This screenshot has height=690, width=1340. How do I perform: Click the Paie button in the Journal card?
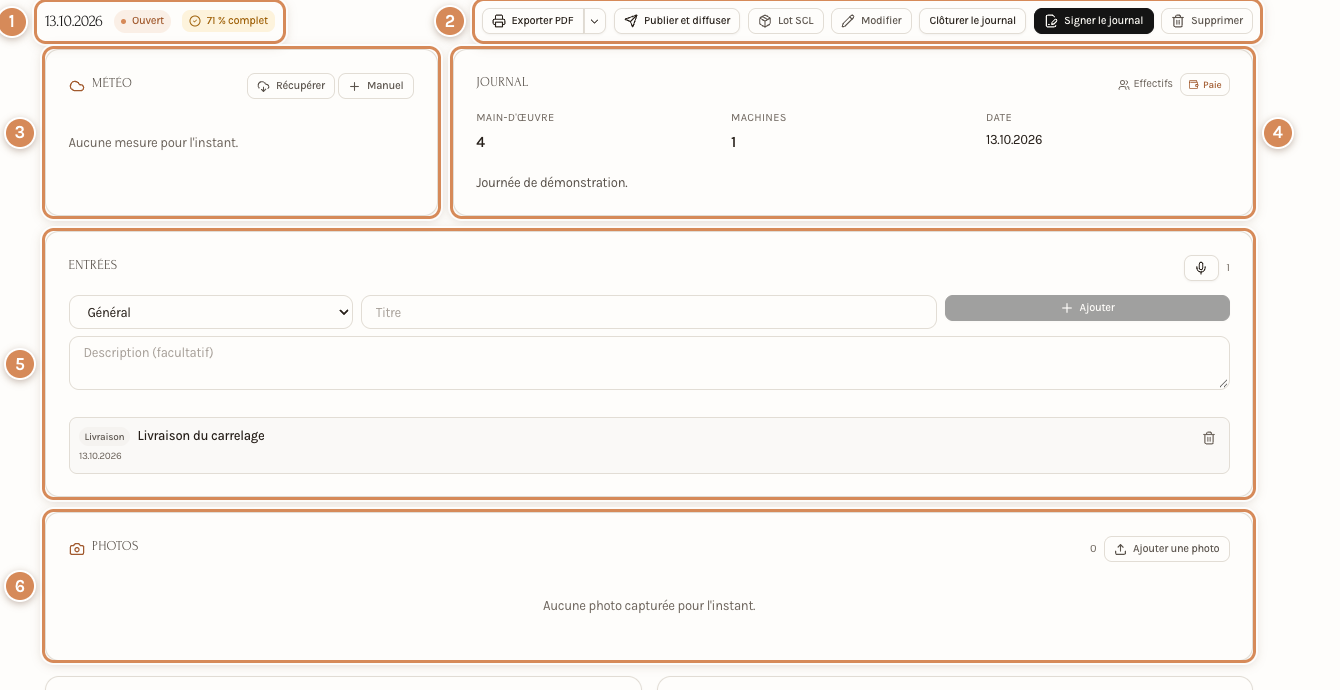tap(1205, 85)
